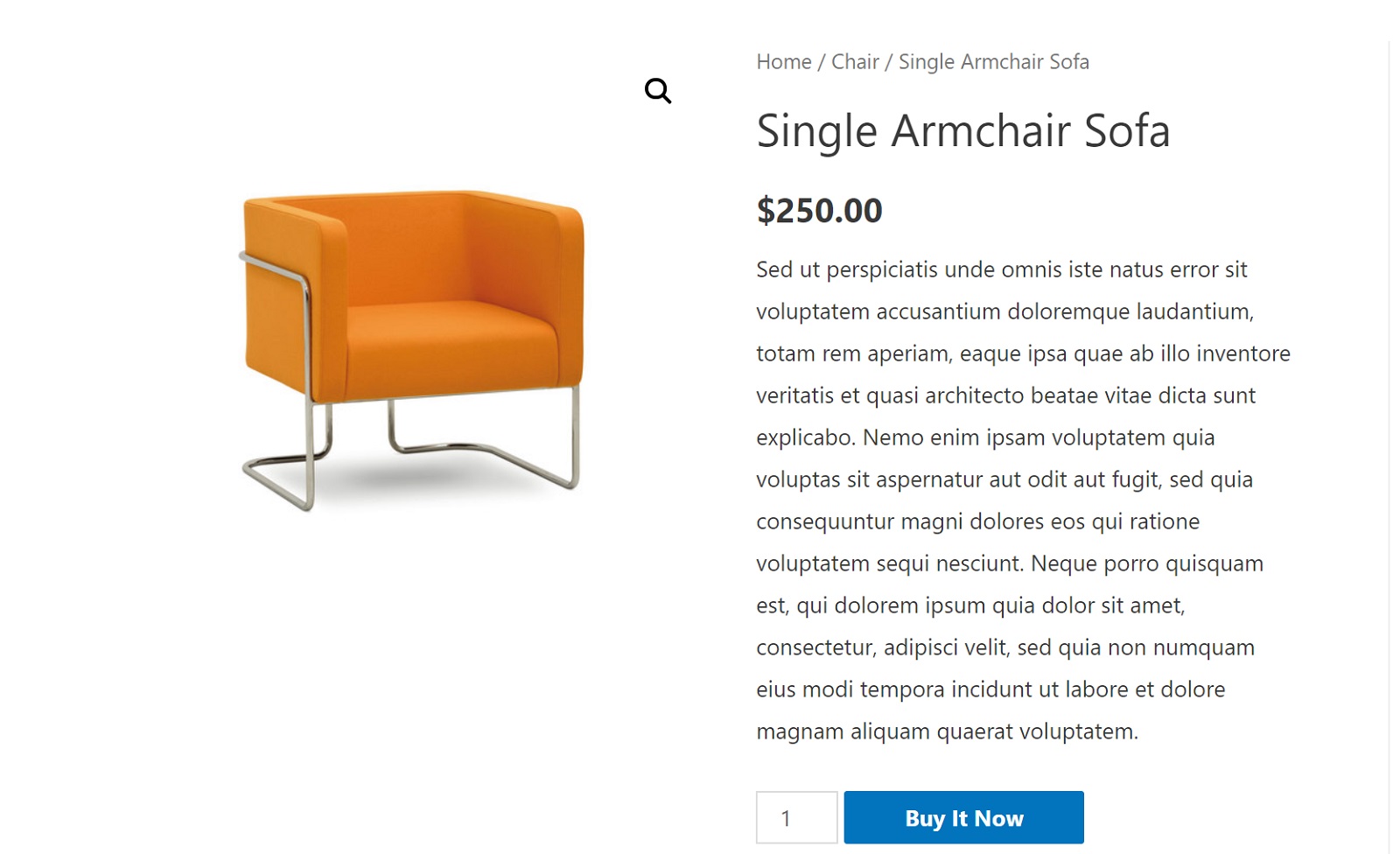Open the Chair category breadcrumb link
1400x854 pixels.
click(855, 62)
